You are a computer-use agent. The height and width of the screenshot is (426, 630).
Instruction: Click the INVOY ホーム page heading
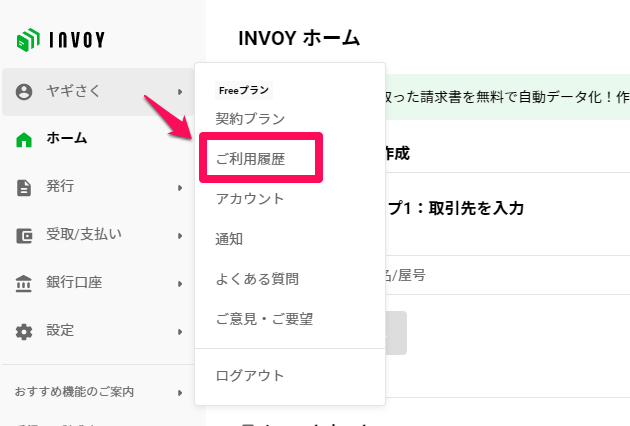[299, 39]
